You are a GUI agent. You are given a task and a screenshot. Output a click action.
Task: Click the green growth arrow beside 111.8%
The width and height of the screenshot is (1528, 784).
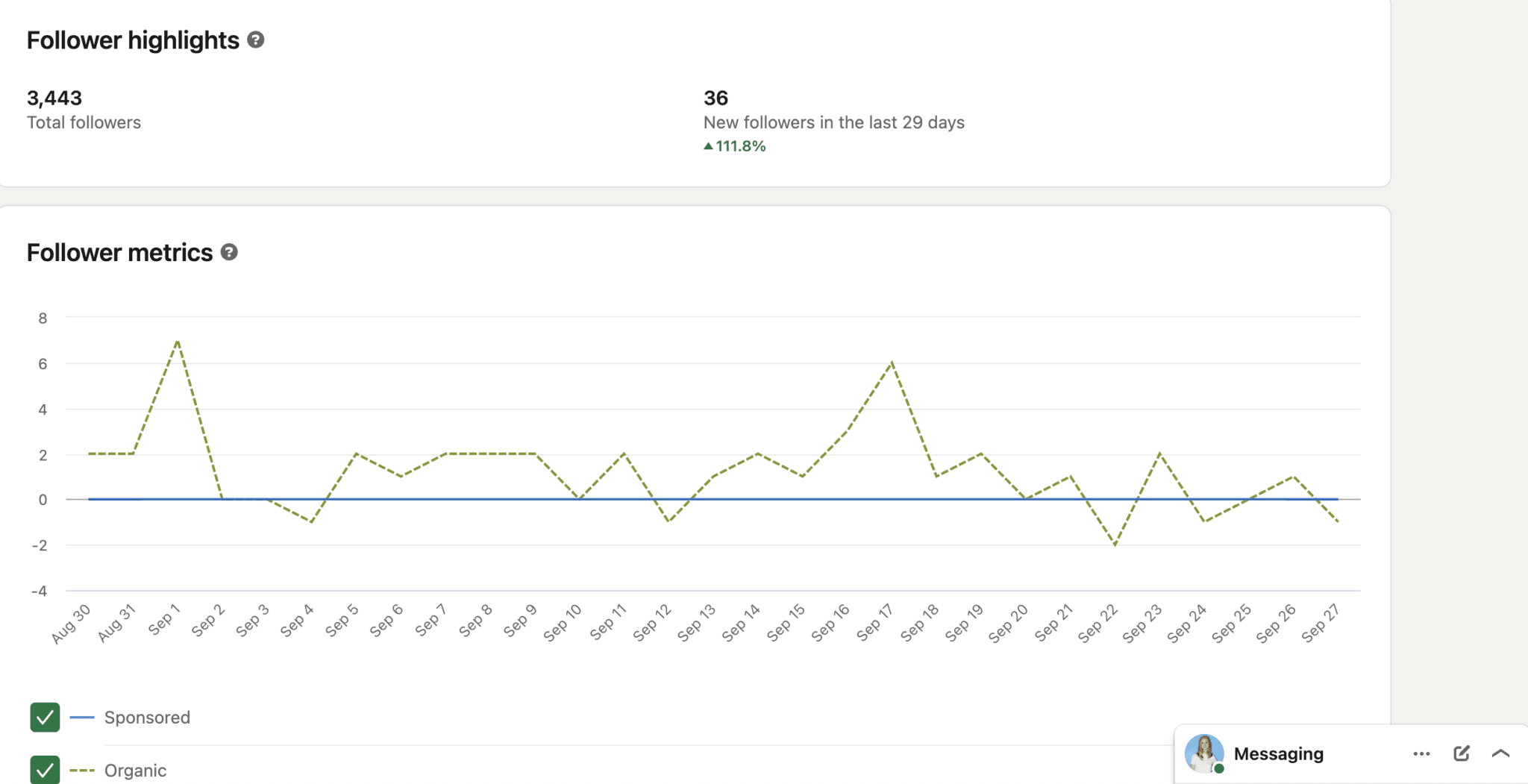707,146
